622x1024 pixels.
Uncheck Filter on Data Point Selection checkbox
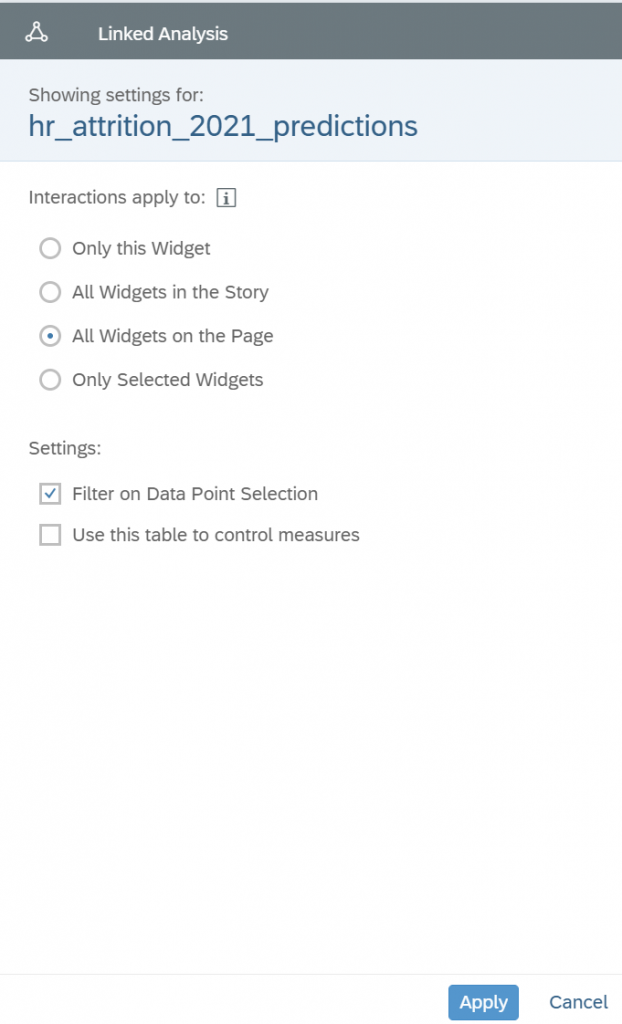(50, 494)
